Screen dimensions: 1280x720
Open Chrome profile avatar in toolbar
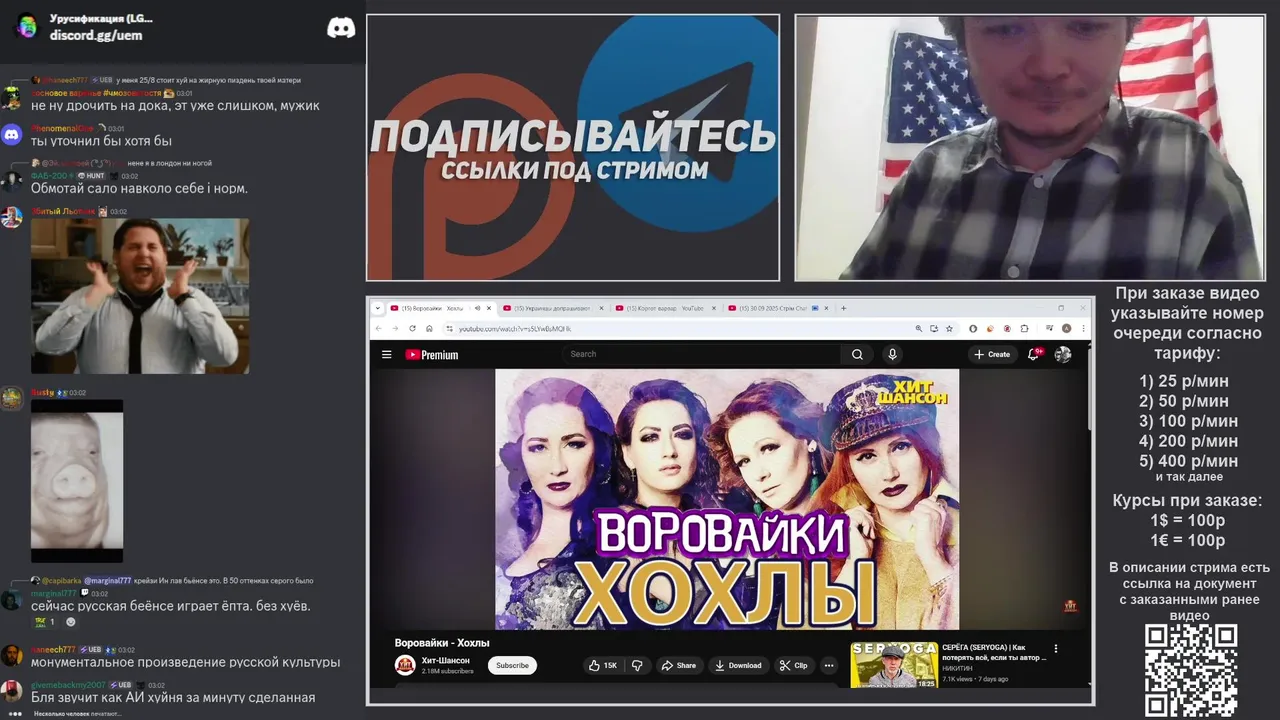point(1066,328)
